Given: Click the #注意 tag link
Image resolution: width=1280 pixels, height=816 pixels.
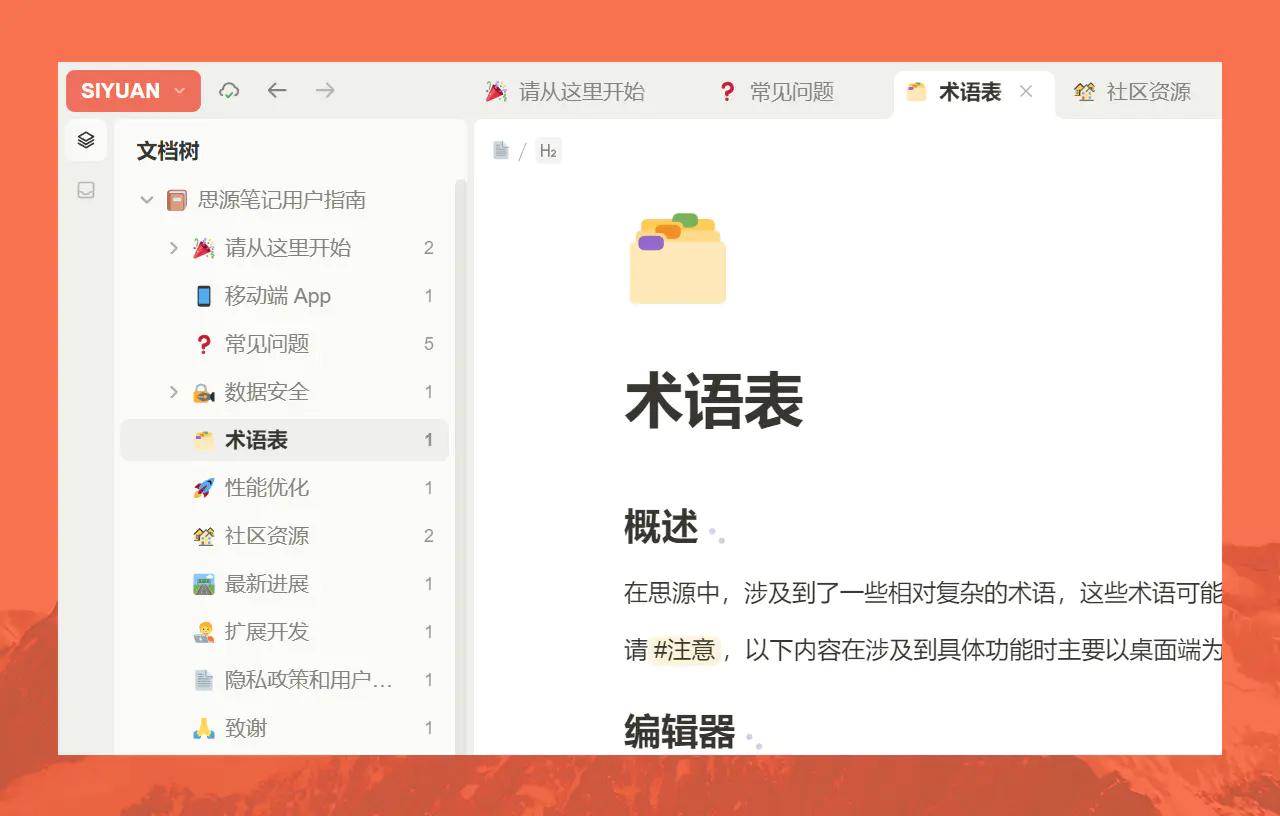Looking at the screenshot, I should point(684,650).
